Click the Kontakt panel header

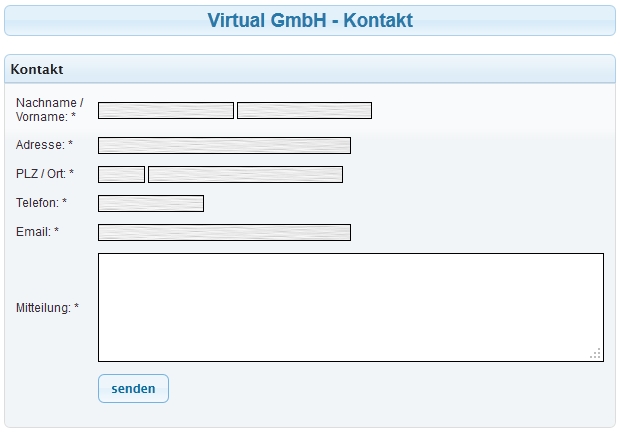tap(37, 70)
